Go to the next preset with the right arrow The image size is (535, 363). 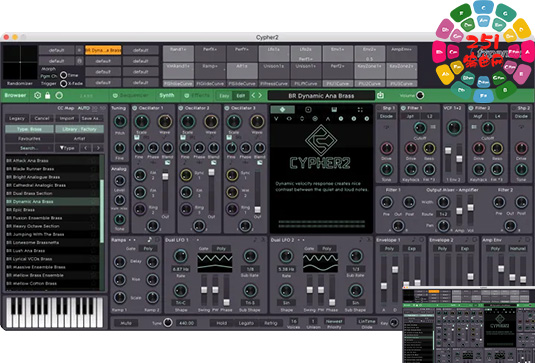[x=260, y=96]
